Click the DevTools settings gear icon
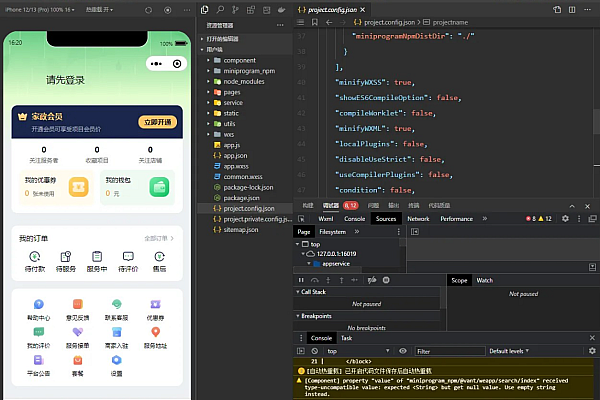Screen dimensions: 600x400 coord(565,218)
